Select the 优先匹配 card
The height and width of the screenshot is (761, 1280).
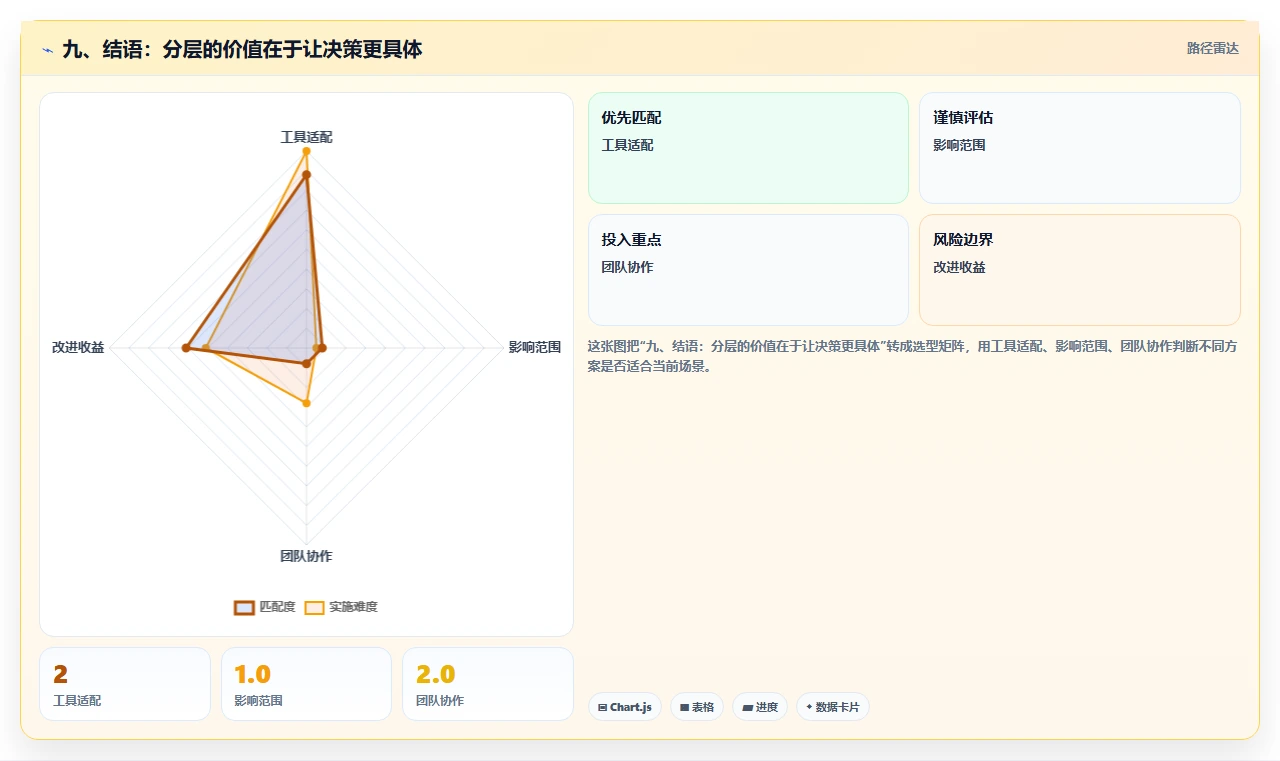click(x=748, y=148)
